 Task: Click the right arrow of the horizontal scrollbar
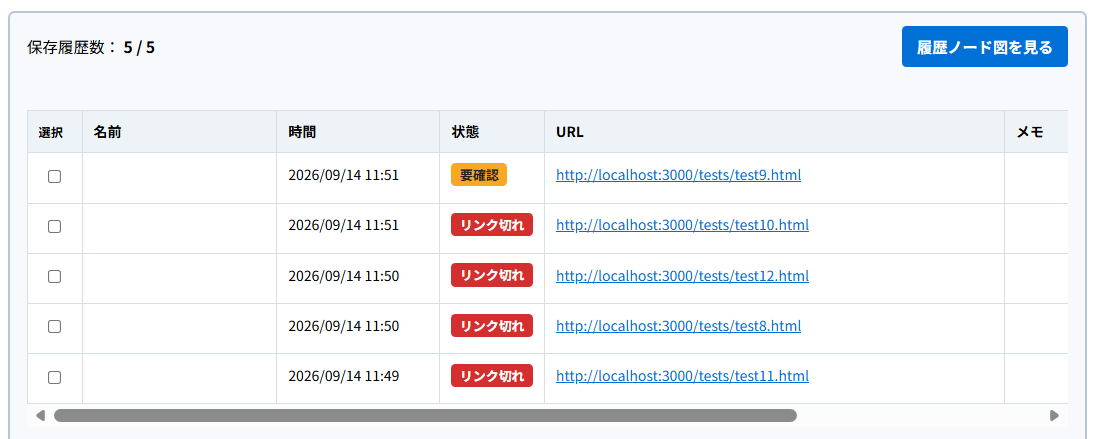pos(1054,415)
